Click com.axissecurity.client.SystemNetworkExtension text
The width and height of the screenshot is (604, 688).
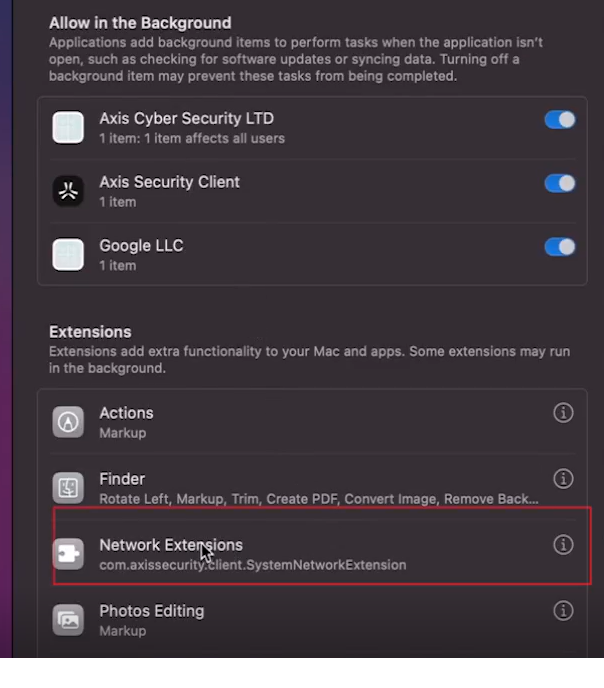[253, 565]
